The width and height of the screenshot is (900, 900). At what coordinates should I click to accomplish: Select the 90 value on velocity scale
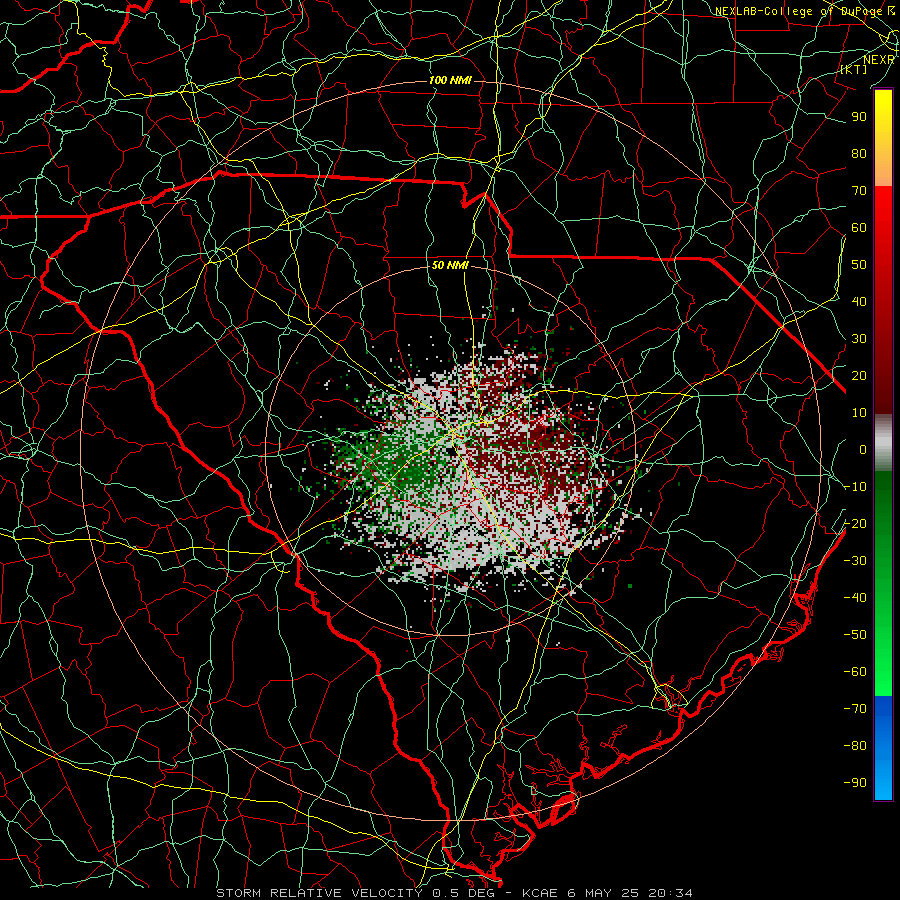coord(859,117)
